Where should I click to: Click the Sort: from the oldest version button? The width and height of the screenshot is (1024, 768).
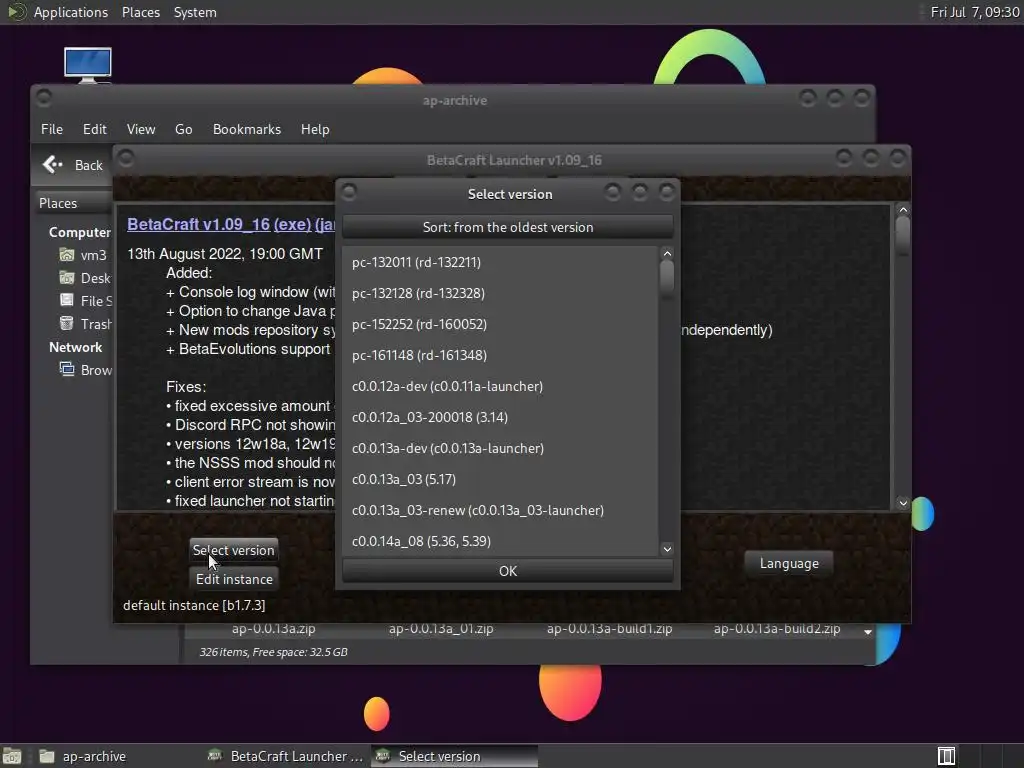(x=507, y=227)
